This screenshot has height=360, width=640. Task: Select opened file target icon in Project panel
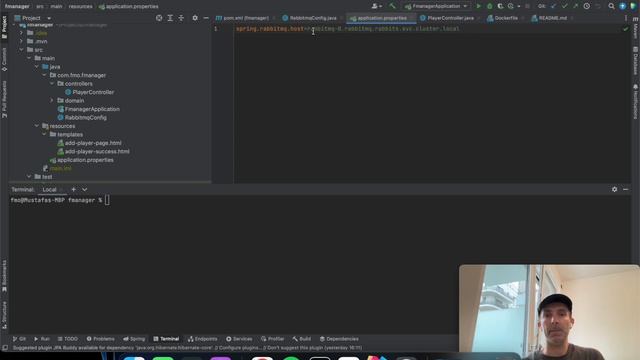(159, 18)
